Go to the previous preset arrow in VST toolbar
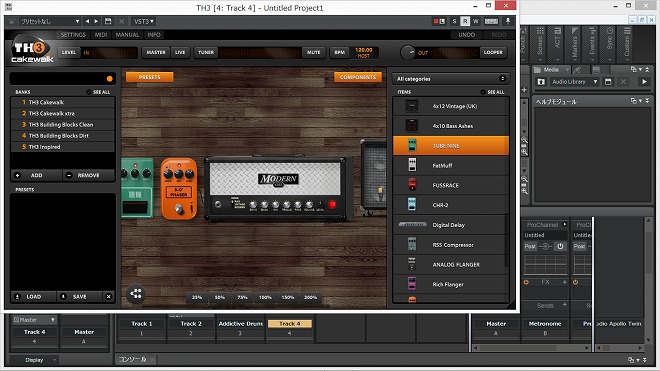This screenshot has width=660, height=371. (x=87, y=21)
